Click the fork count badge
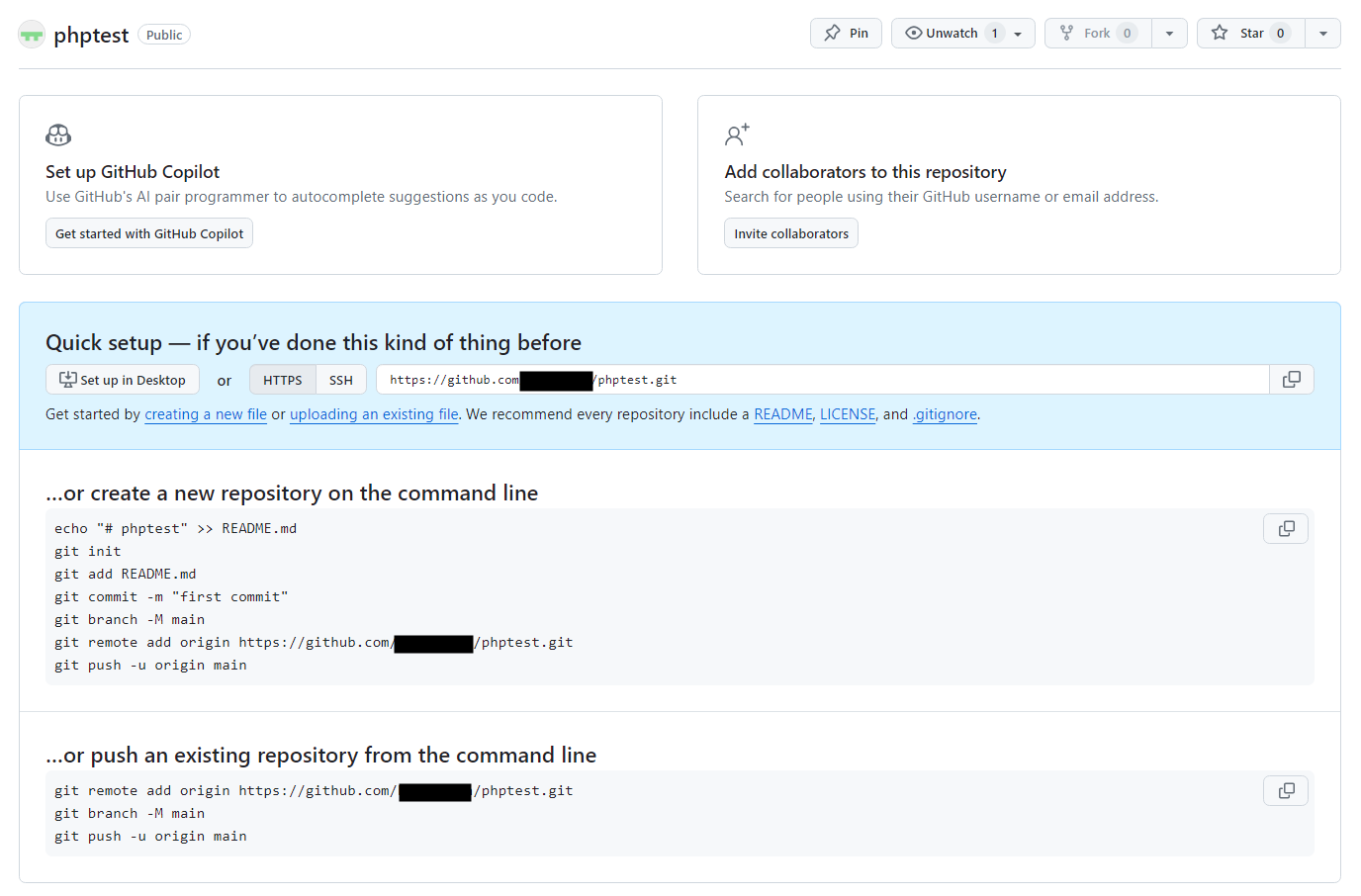The image size is (1361, 896). pyautogui.click(x=1127, y=33)
